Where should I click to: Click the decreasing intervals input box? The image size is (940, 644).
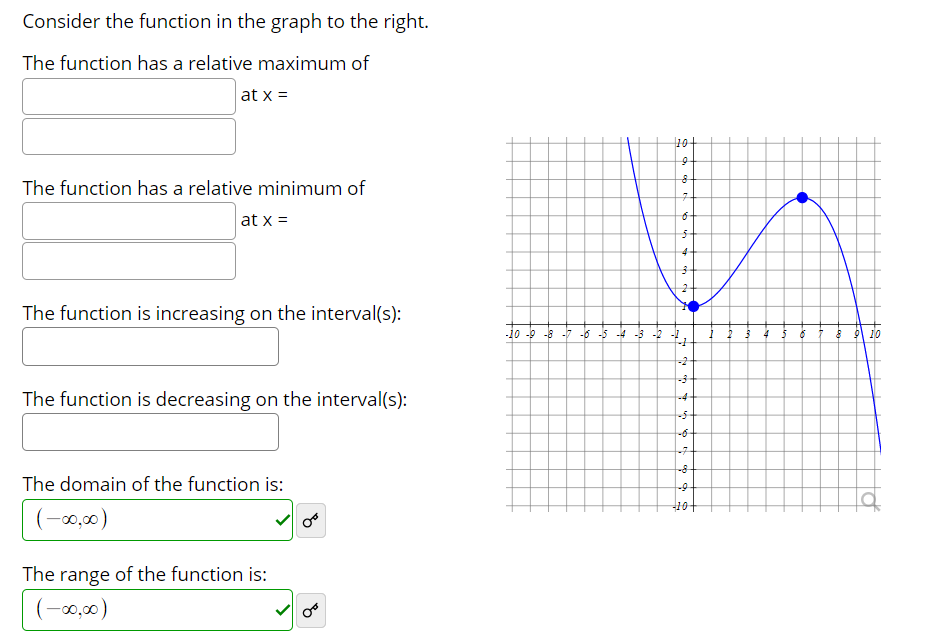point(150,432)
